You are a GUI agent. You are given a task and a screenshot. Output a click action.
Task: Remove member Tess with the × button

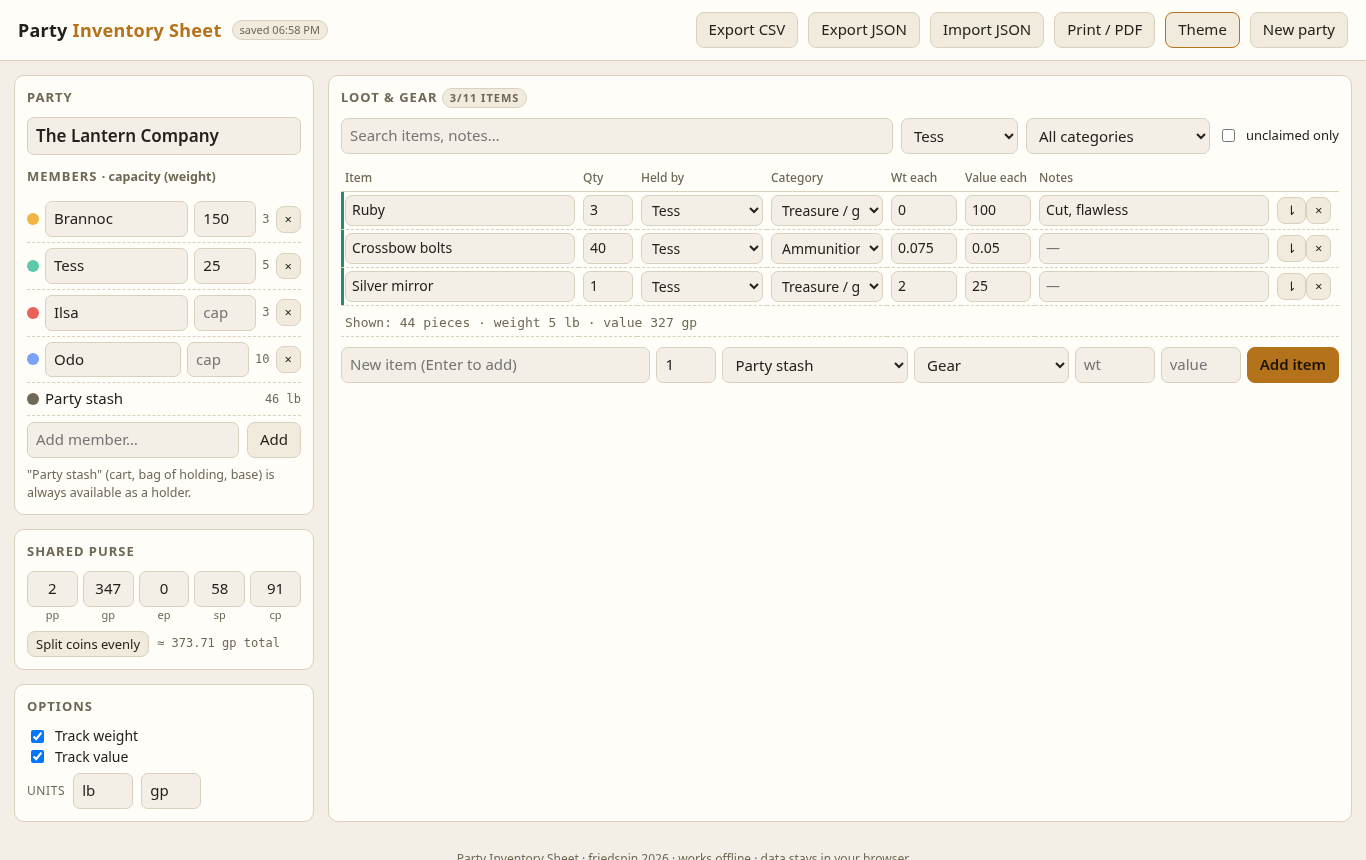[x=288, y=266]
